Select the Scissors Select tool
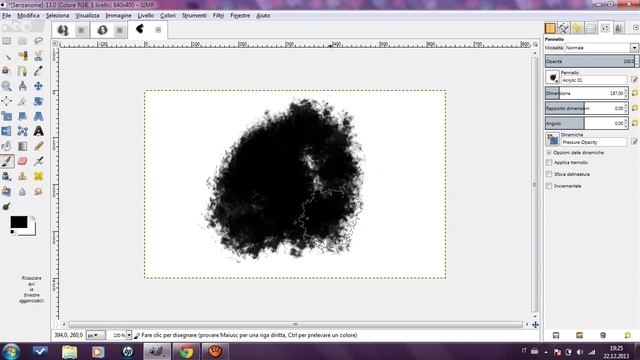The image size is (640, 360). tap(38, 56)
